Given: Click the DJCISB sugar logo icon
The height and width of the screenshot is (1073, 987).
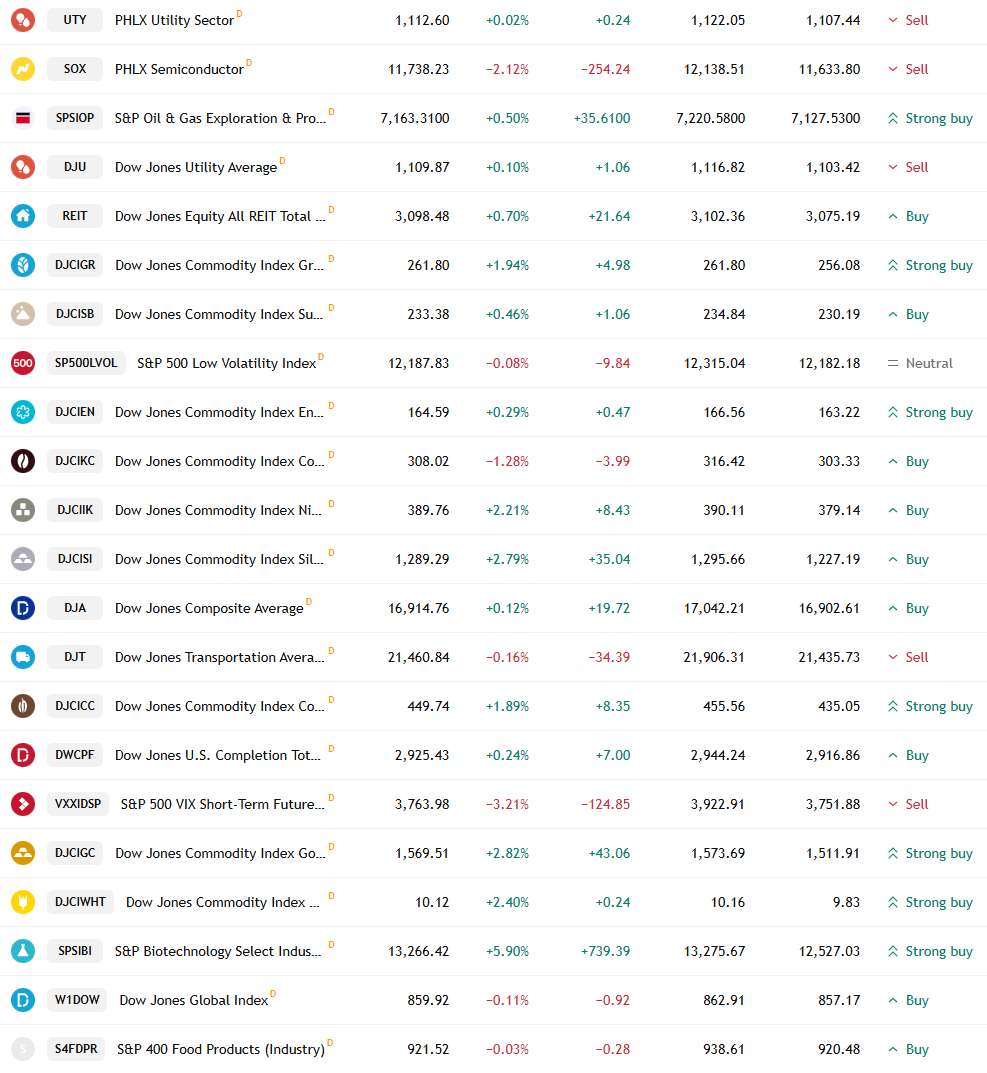Looking at the screenshot, I should 23,314.
